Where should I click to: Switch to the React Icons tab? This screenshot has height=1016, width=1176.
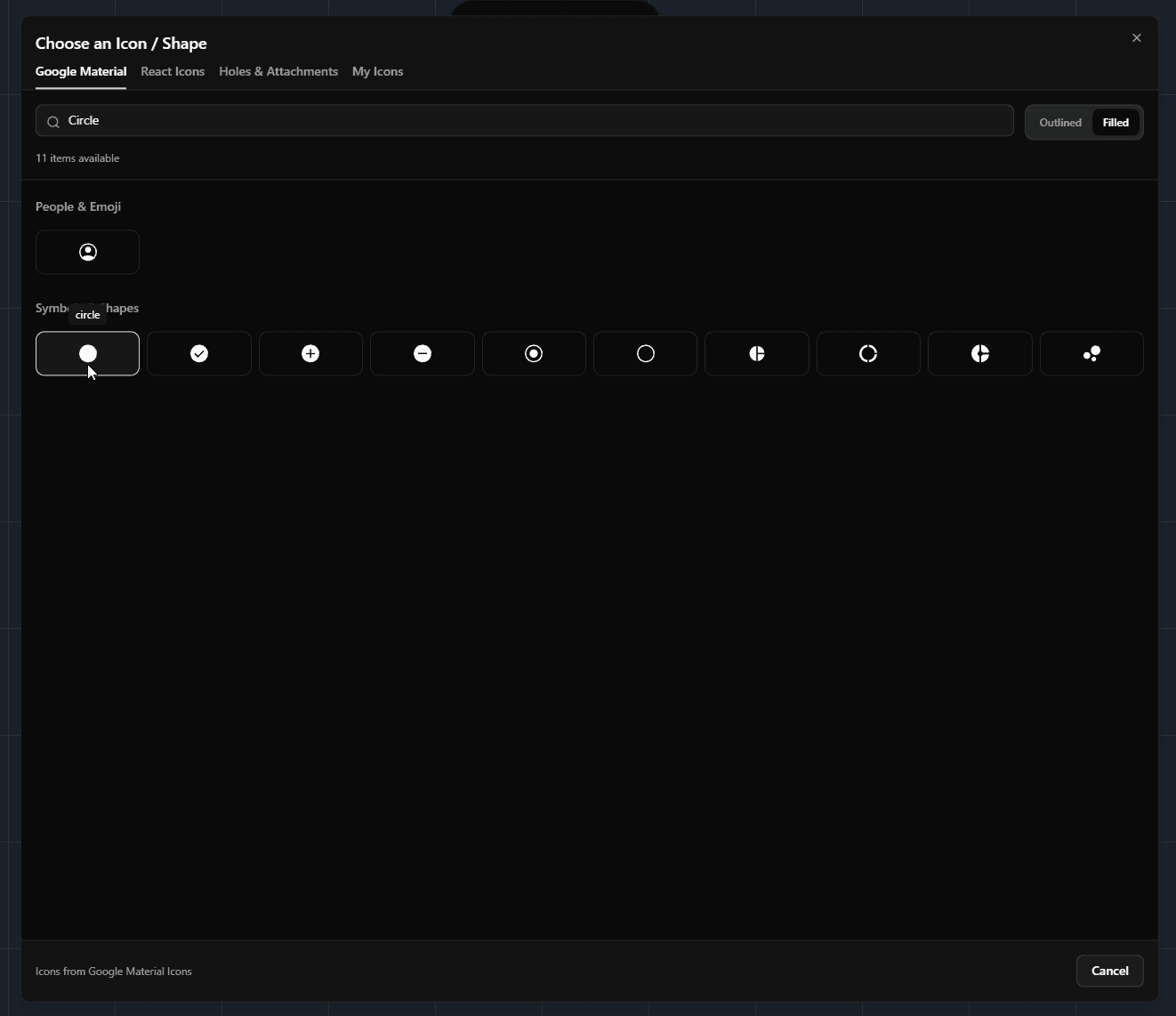pos(173,71)
